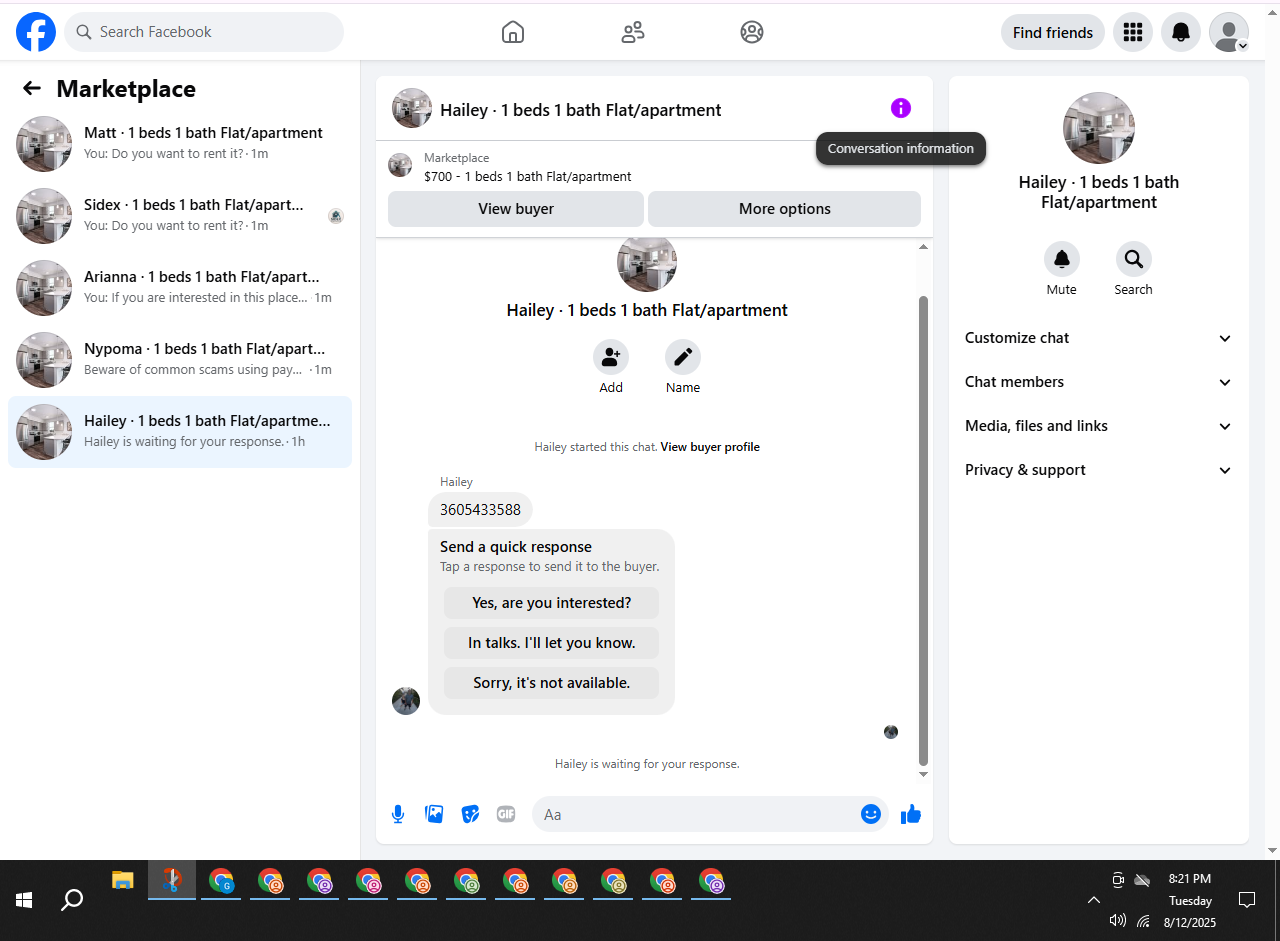The height and width of the screenshot is (941, 1280).
Task: Click into the Search Facebook field
Action: [x=204, y=32]
